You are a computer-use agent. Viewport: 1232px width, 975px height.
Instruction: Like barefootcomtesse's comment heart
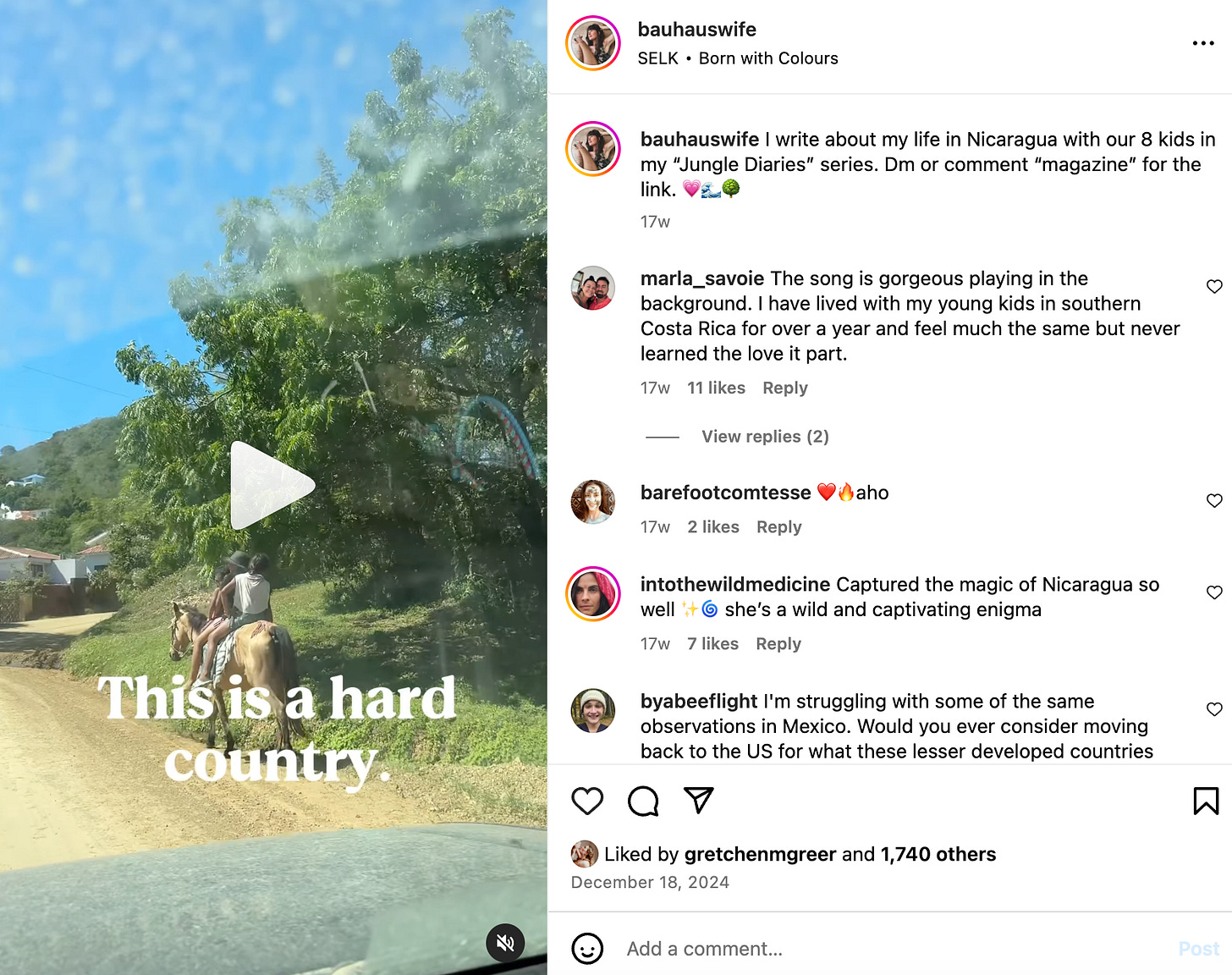click(1214, 501)
